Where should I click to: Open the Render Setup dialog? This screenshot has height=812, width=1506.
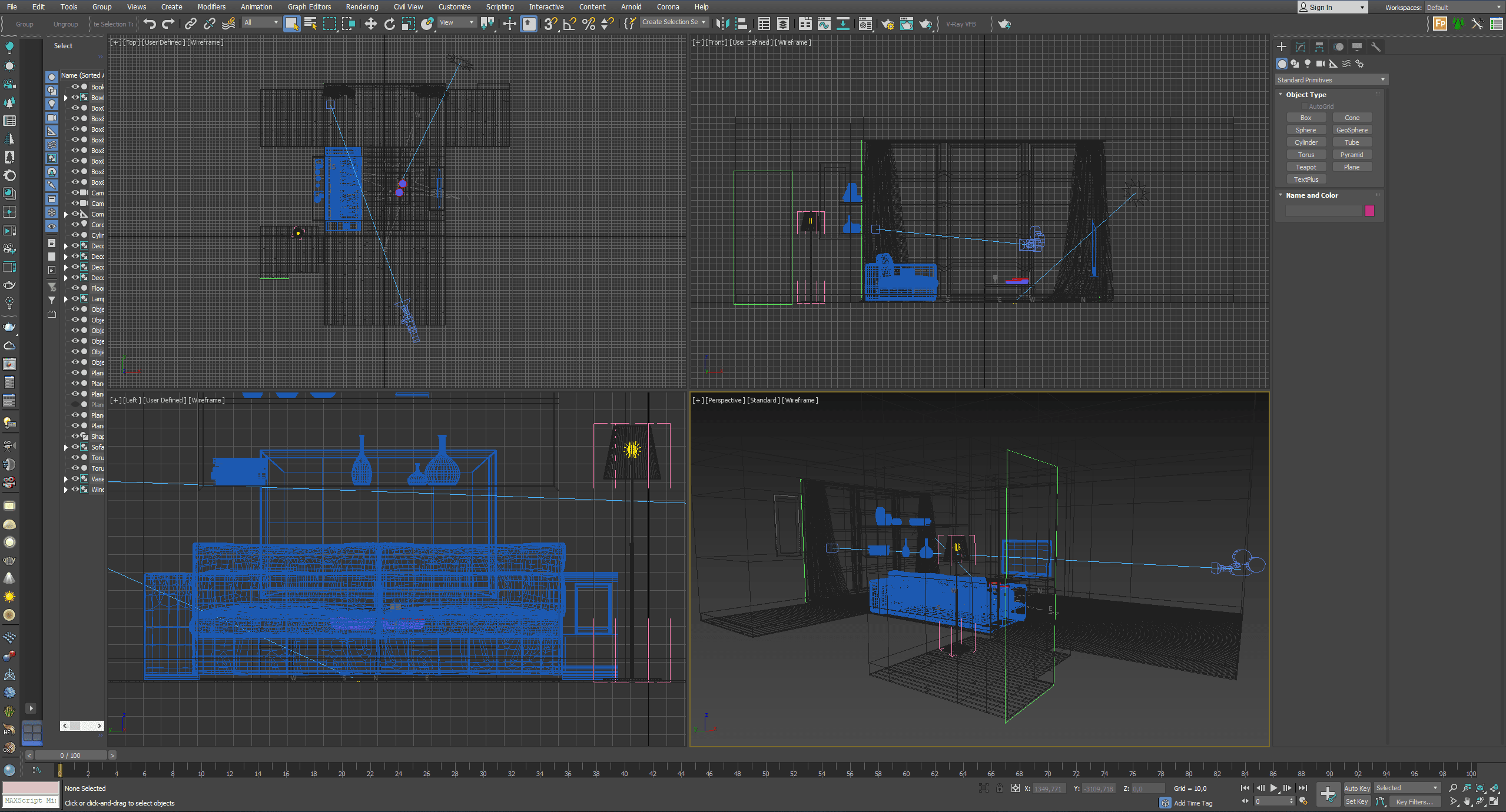[888, 24]
